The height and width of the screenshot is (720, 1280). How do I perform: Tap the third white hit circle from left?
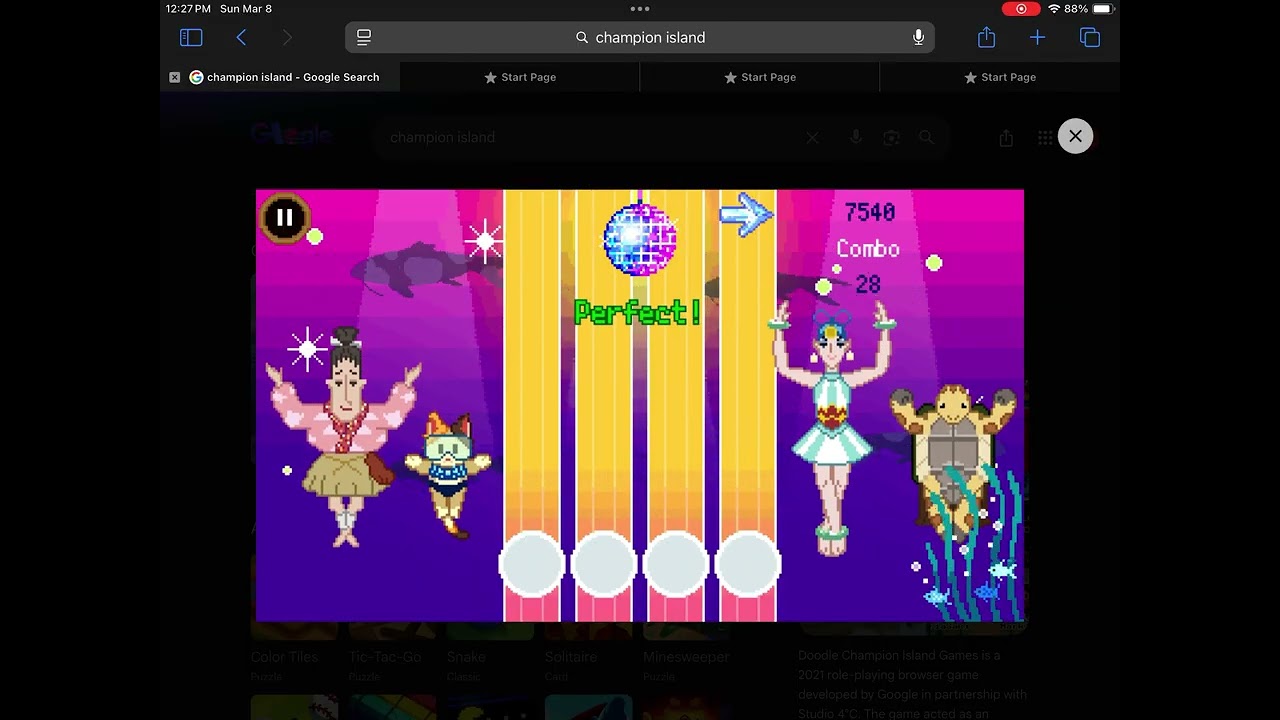point(676,565)
